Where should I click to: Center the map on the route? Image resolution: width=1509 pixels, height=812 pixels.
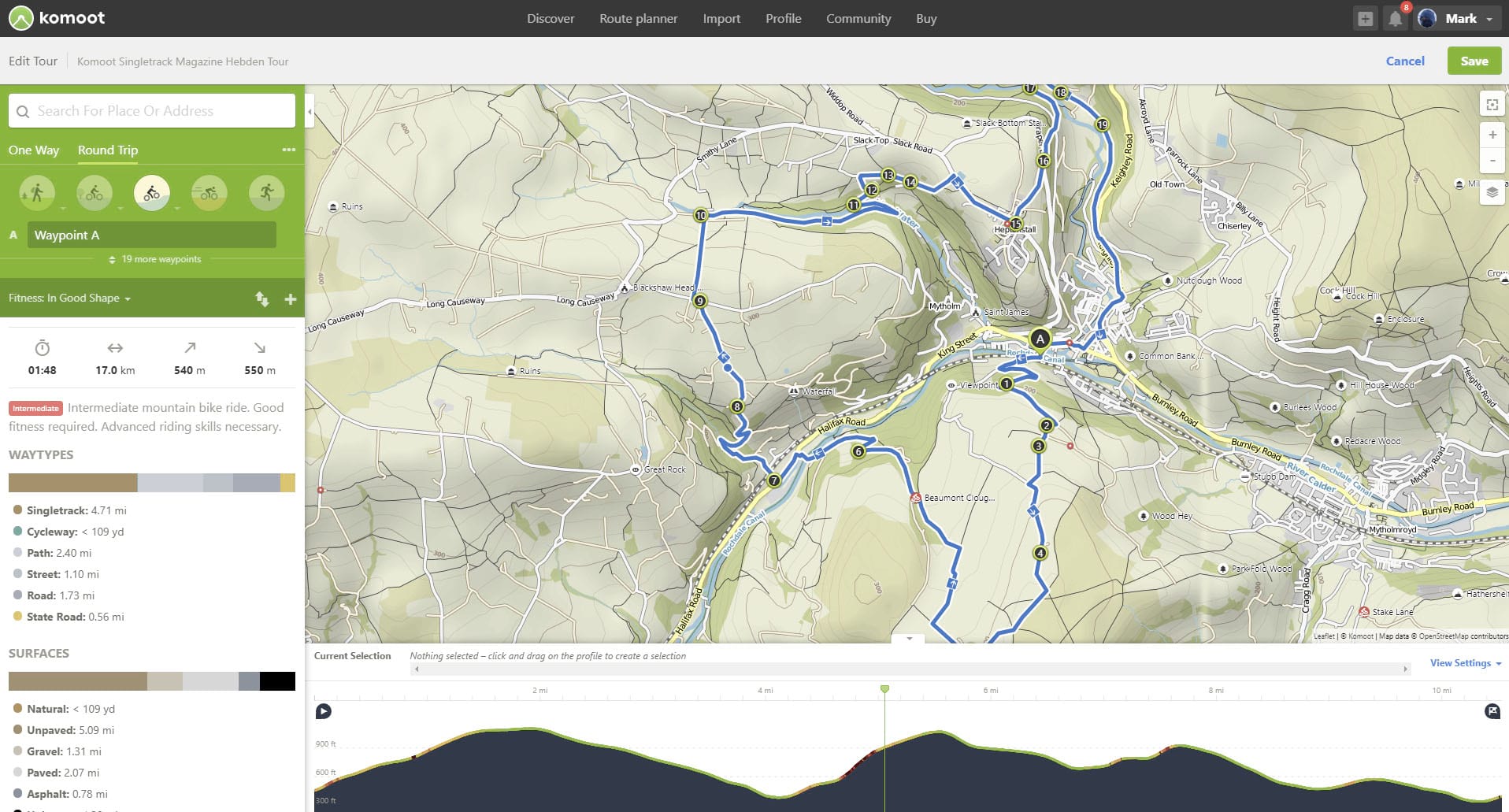coord(1492,105)
